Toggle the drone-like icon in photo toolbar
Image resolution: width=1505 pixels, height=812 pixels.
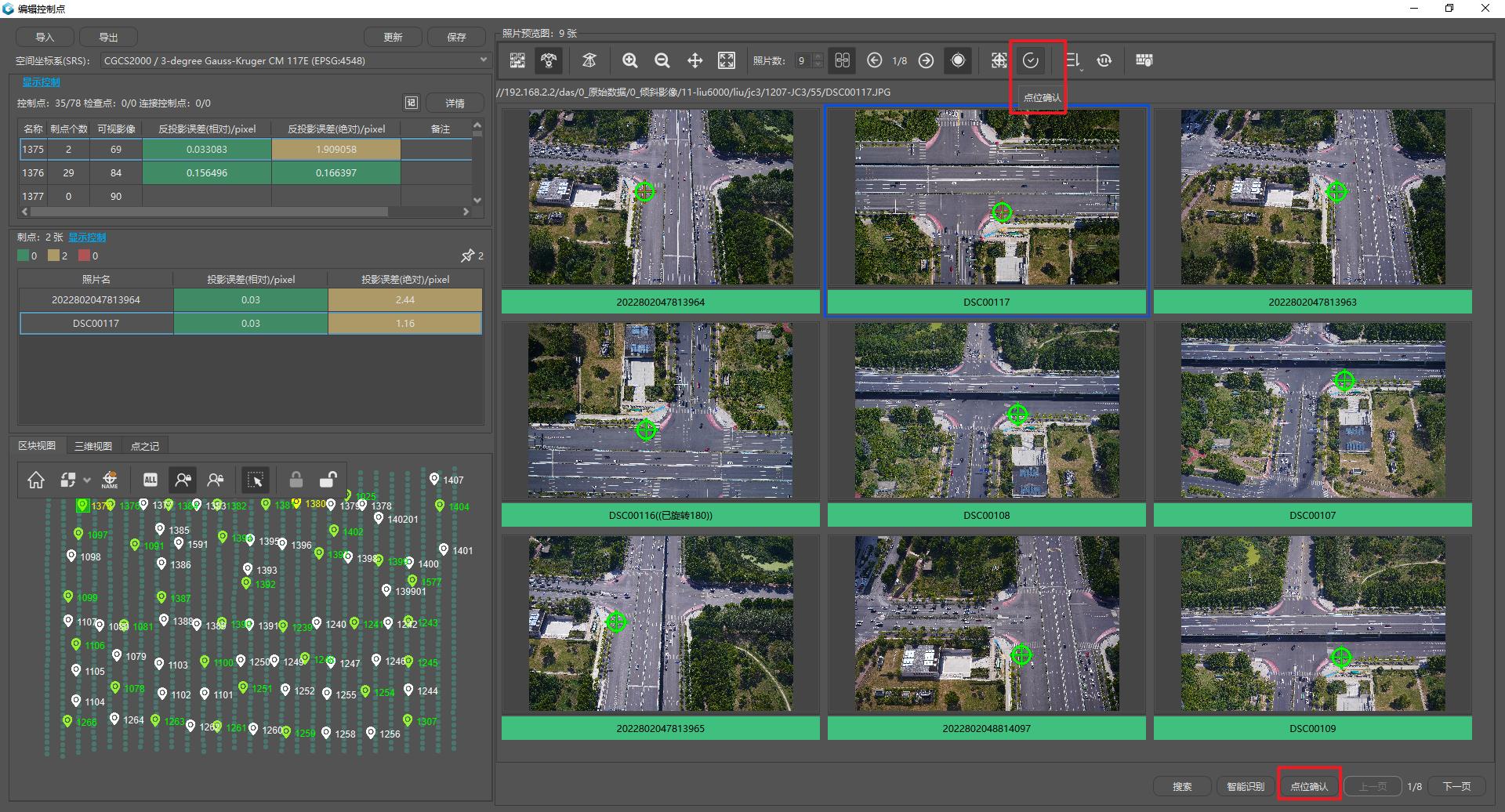click(549, 60)
